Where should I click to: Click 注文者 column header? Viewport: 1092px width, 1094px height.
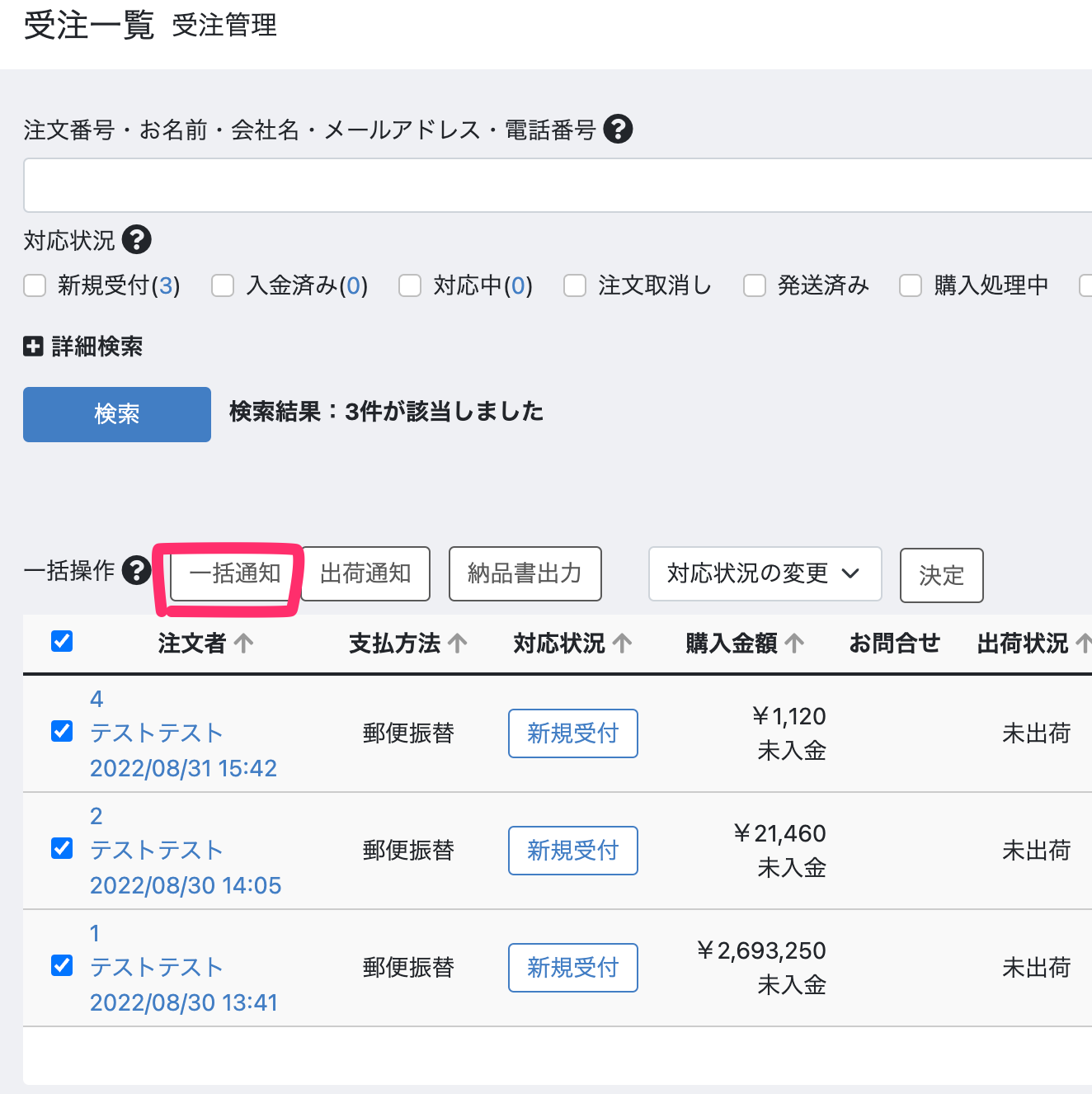[192, 644]
